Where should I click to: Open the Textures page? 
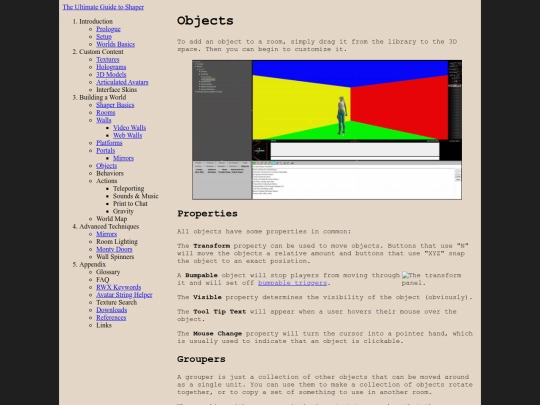click(107, 59)
